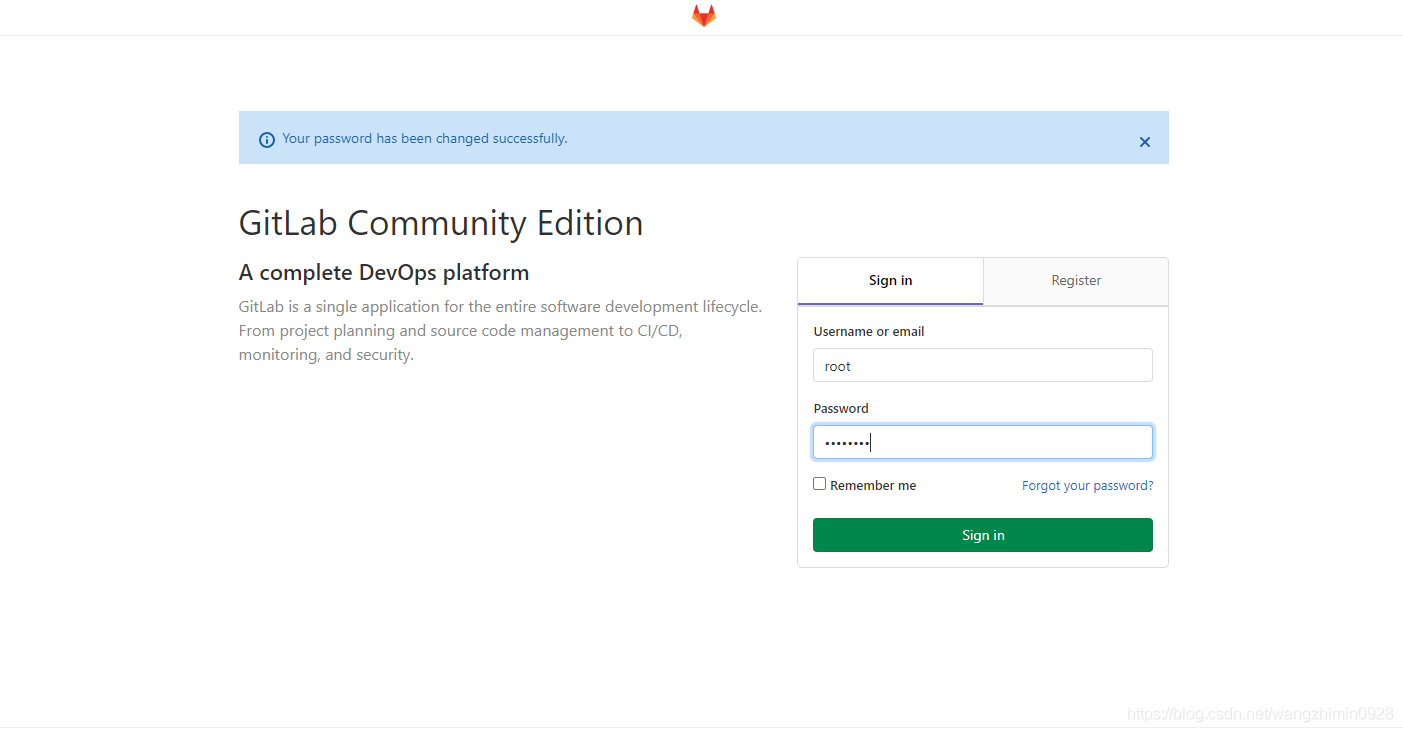Screen dimensions: 1403x732
Task: Click the info icon in the alert banner
Action: click(267, 140)
